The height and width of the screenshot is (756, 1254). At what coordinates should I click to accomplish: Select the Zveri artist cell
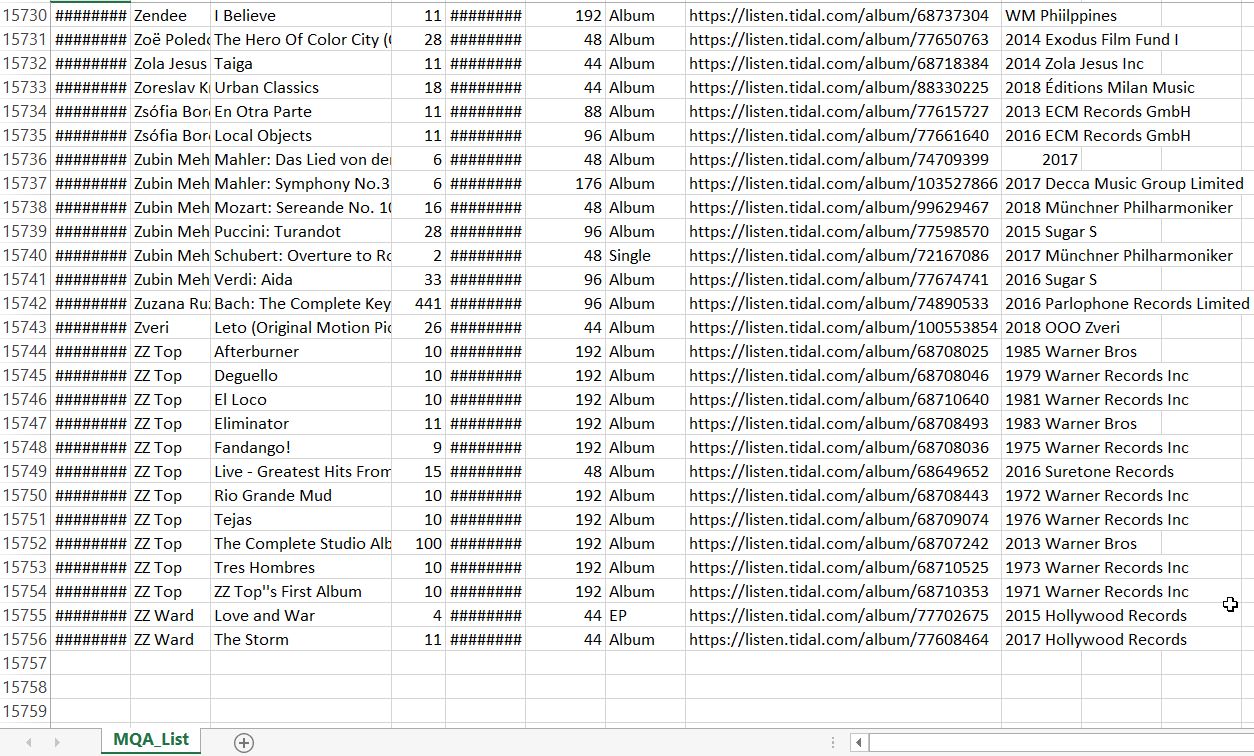click(x=171, y=328)
